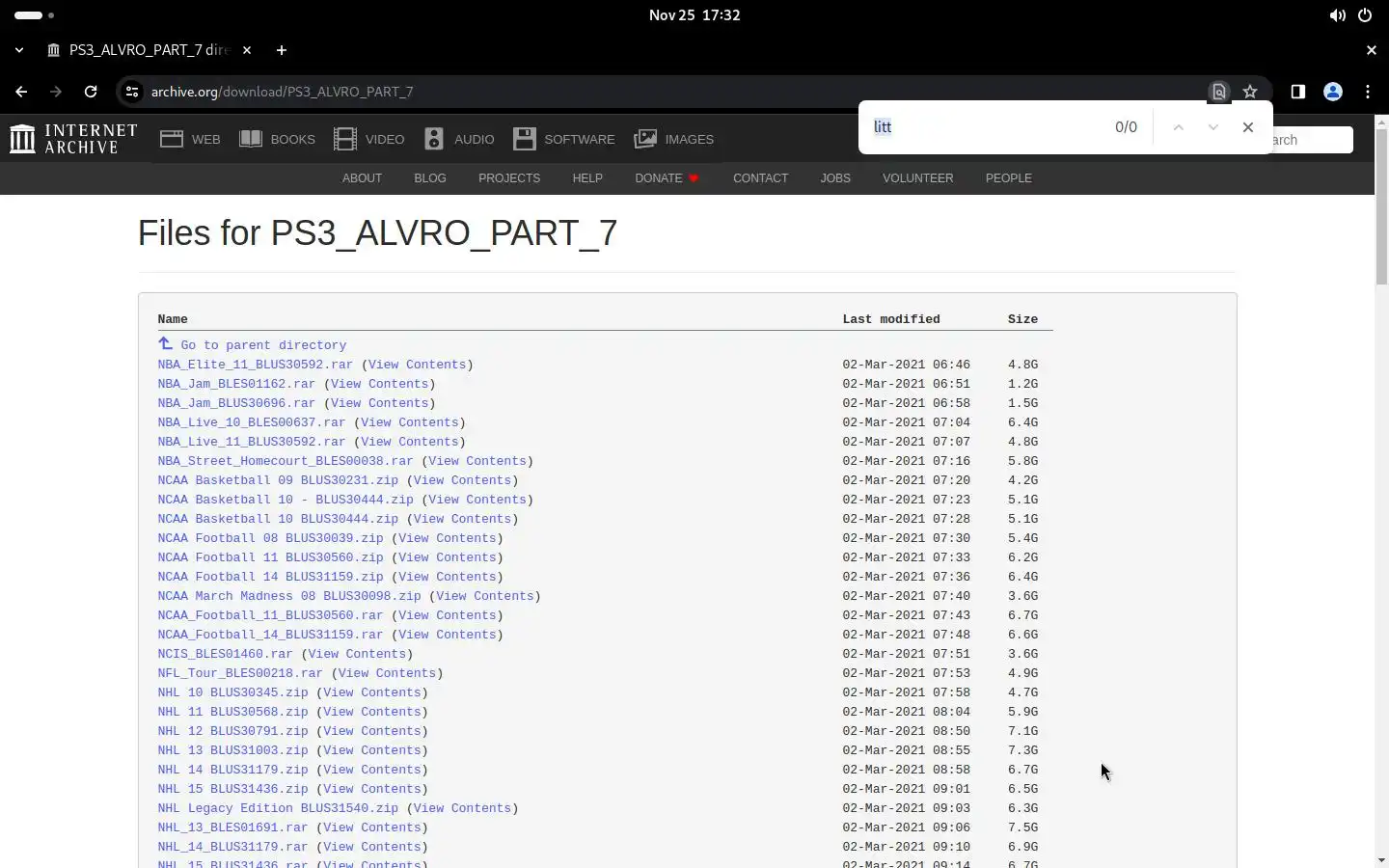Open the JOBS menu item

[x=835, y=178]
